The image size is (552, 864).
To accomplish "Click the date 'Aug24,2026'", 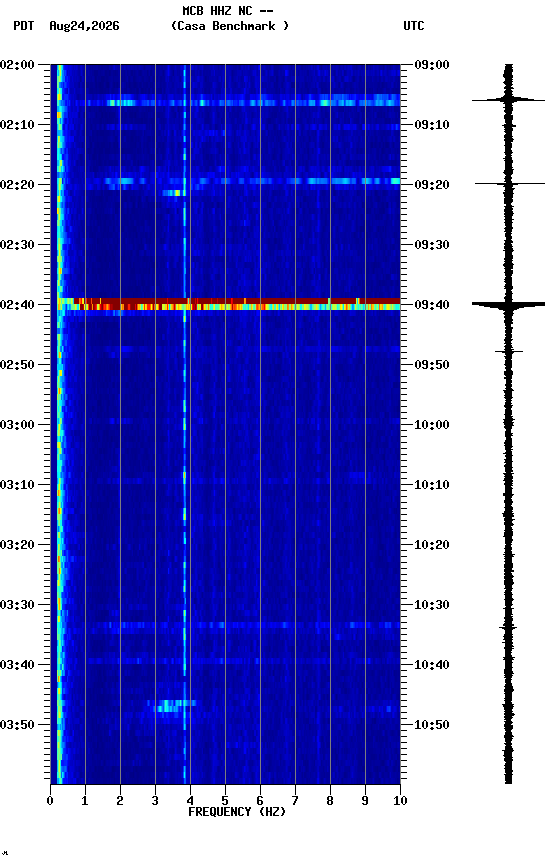I will point(84,26).
